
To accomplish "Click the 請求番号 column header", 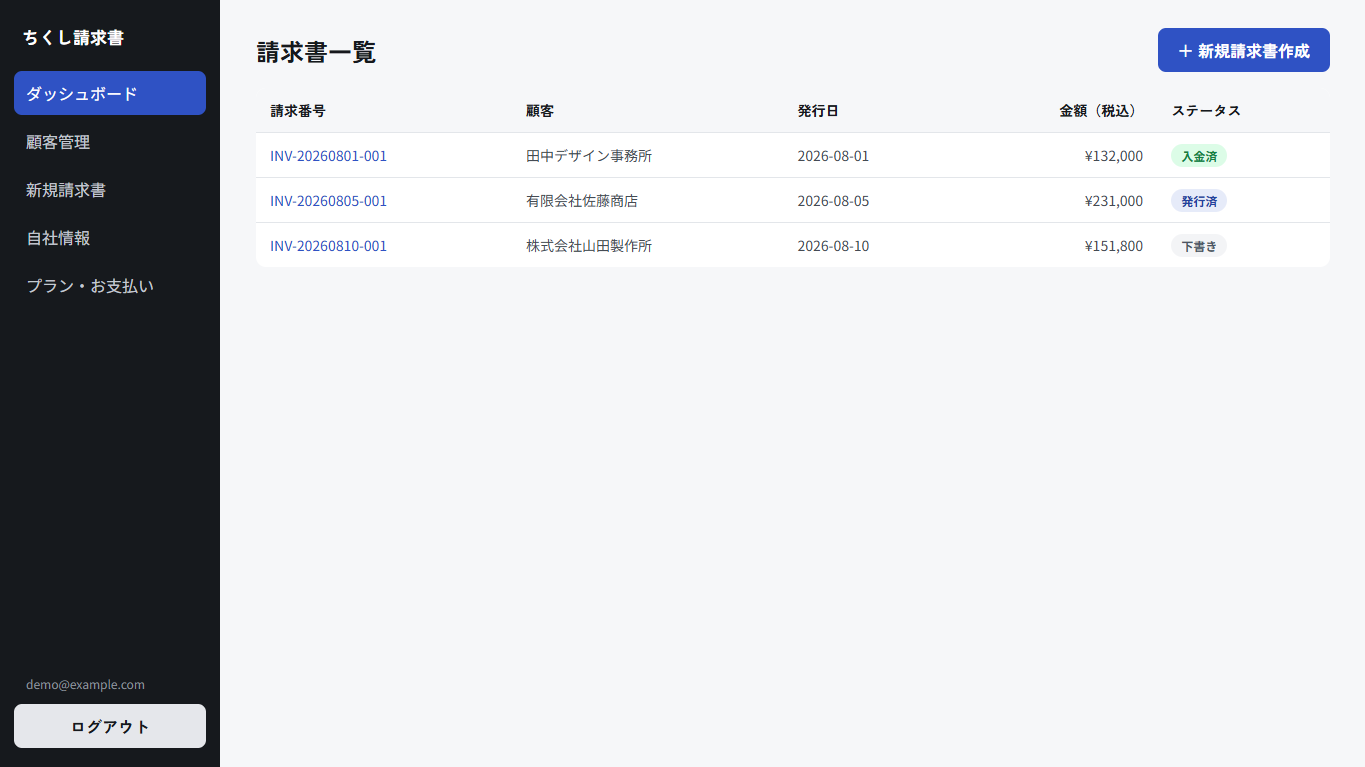I will click(298, 111).
